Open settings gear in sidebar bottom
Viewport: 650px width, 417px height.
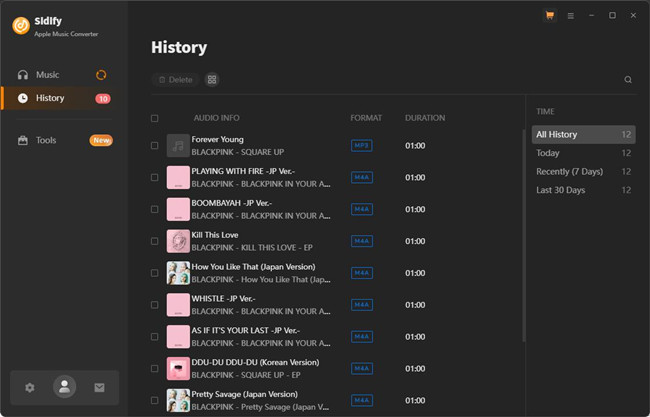pyautogui.click(x=30, y=388)
